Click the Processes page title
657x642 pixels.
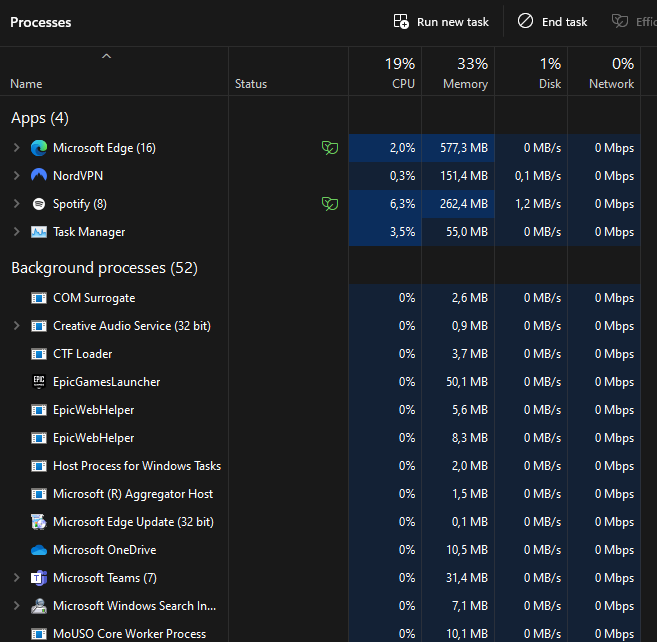tap(41, 22)
